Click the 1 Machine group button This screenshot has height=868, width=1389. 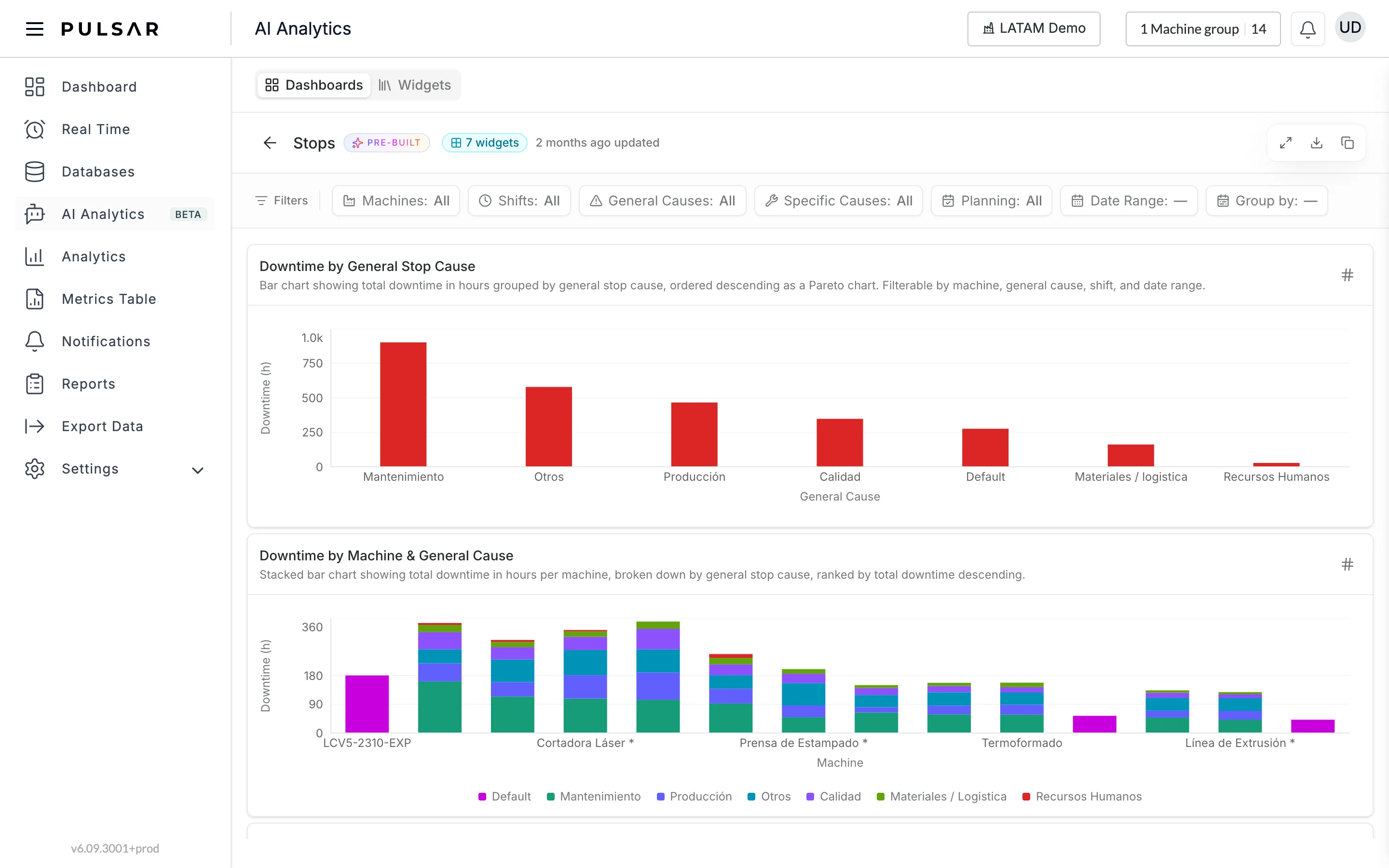[x=1203, y=29]
